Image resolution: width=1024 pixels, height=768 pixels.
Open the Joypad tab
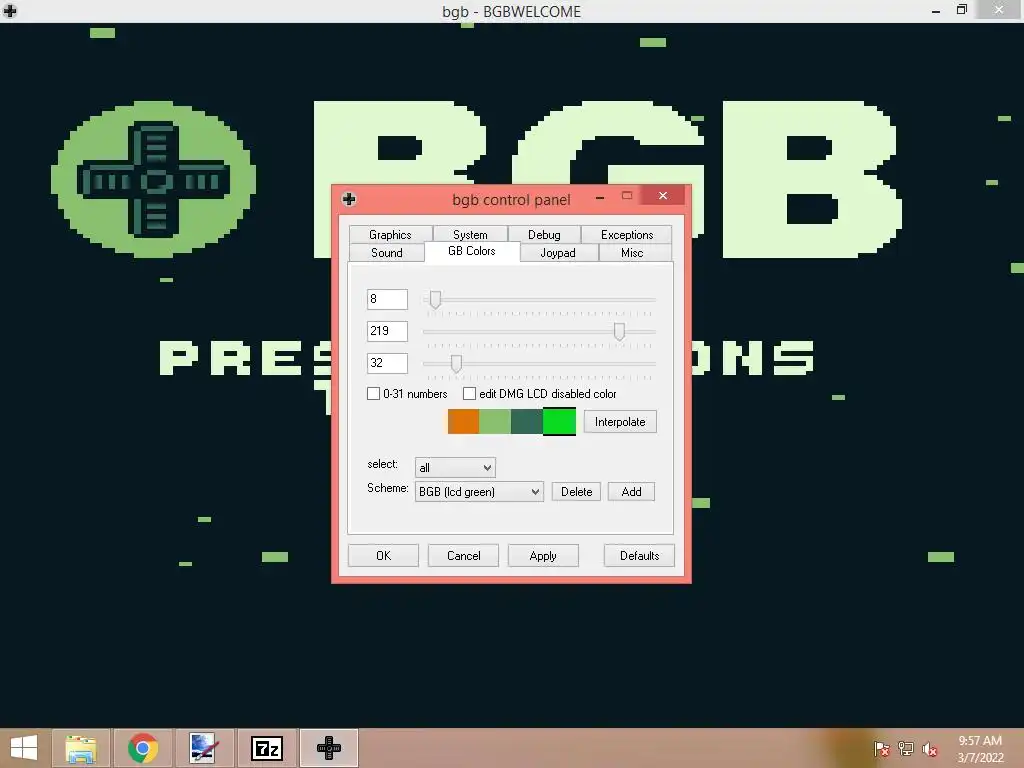tap(558, 253)
